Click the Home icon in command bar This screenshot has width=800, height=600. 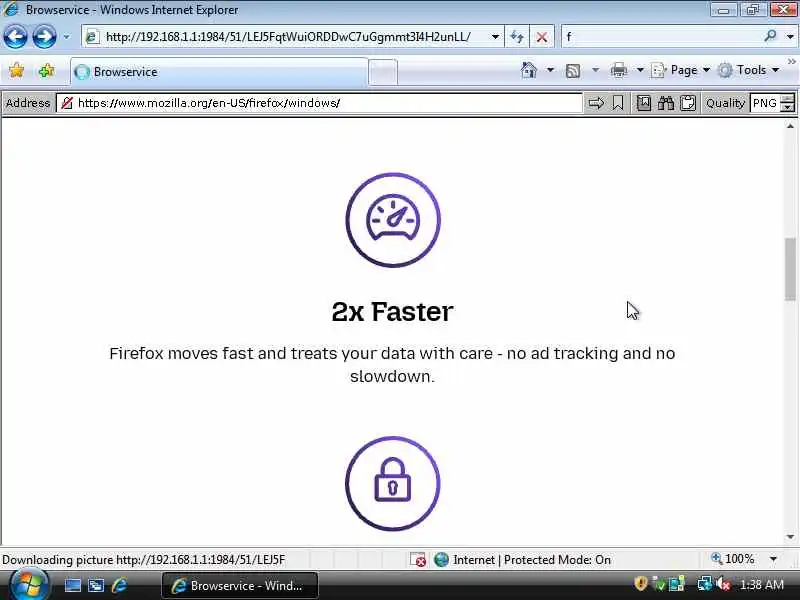[x=529, y=70]
